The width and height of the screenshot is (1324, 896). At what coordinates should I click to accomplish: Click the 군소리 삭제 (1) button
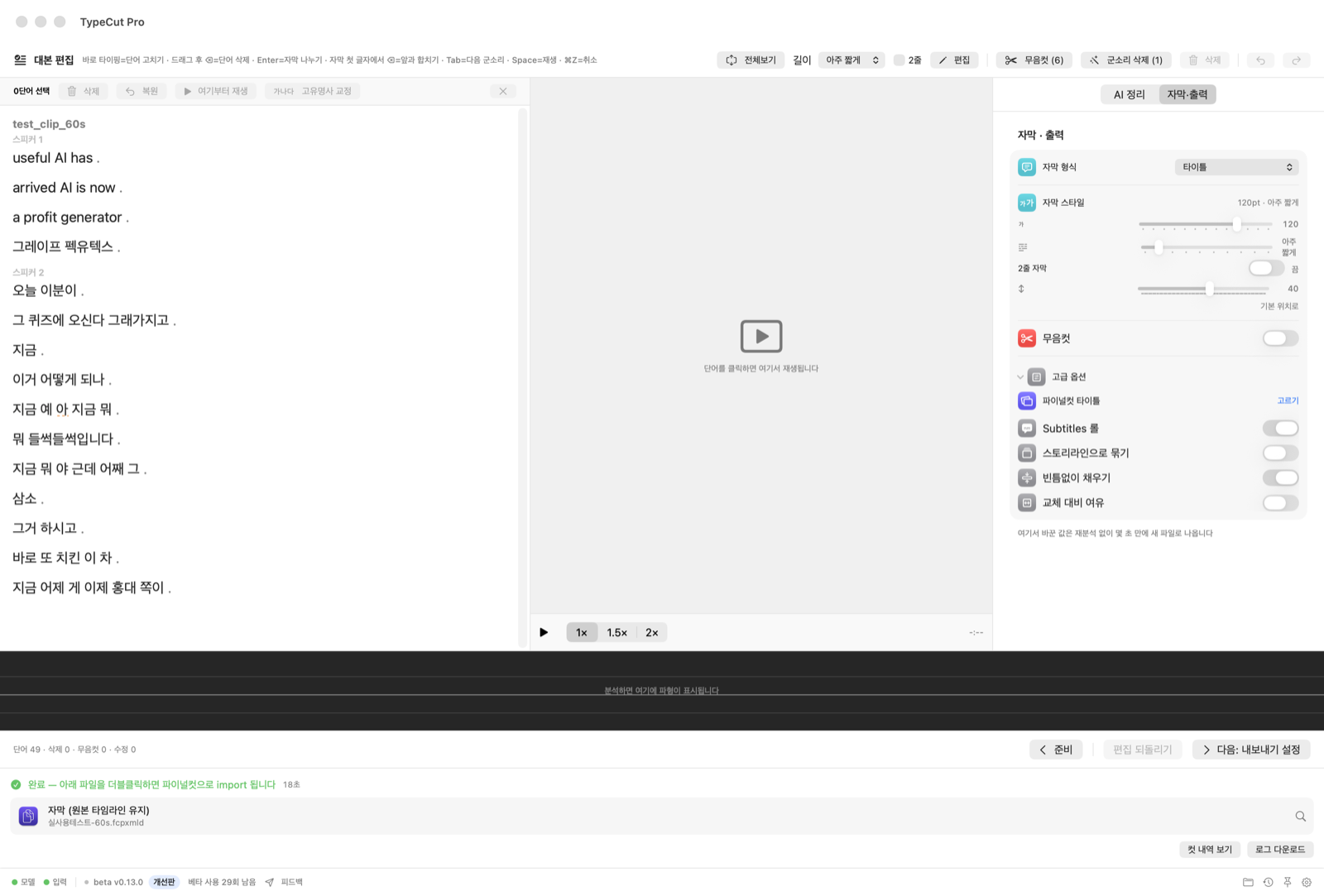coord(1126,60)
